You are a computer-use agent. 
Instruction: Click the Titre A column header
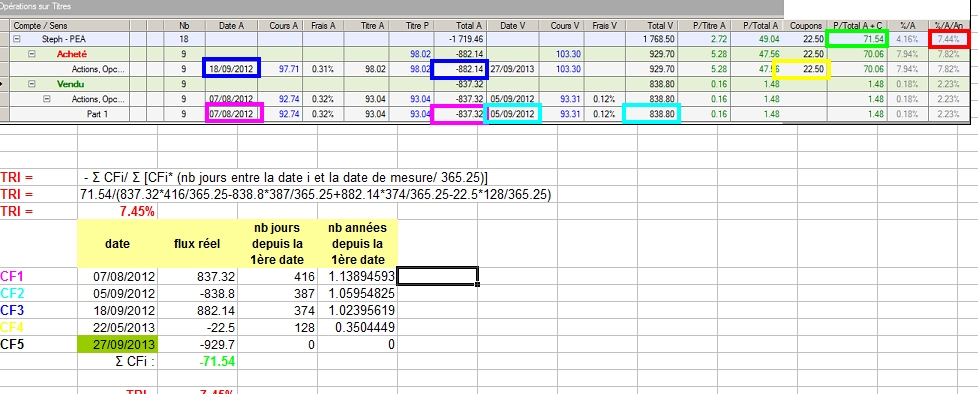tap(367, 25)
